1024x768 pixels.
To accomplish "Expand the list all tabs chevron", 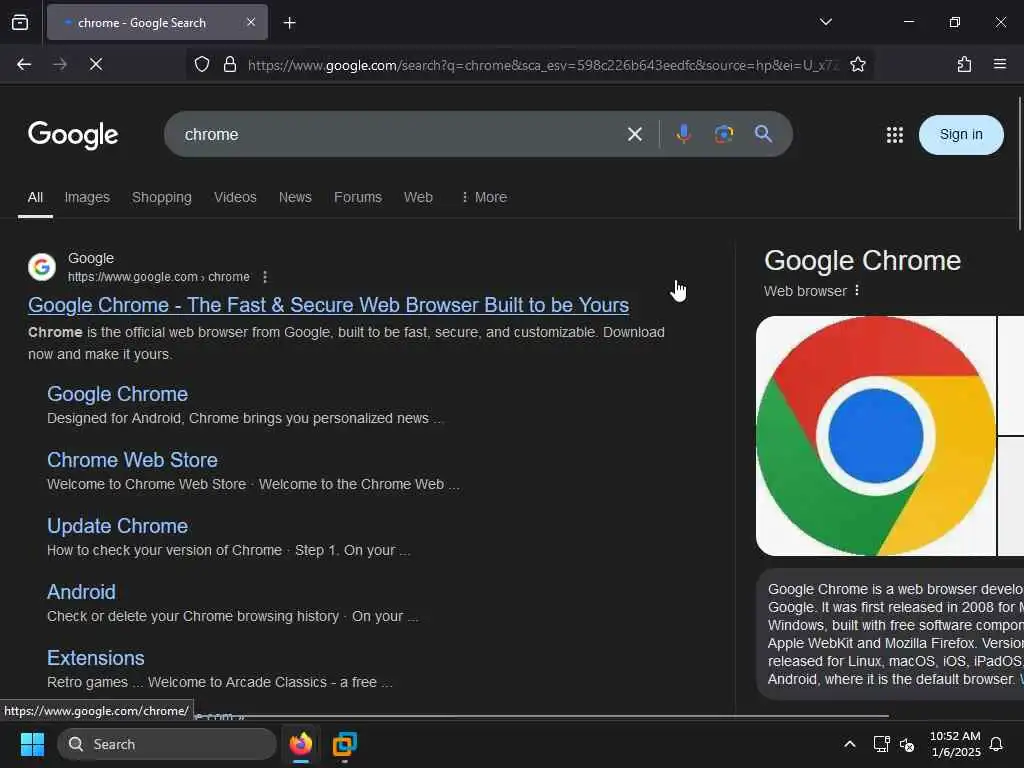I will click(825, 22).
